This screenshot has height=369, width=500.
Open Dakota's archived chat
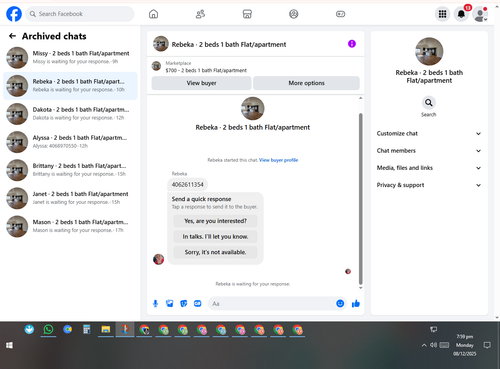(70, 114)
